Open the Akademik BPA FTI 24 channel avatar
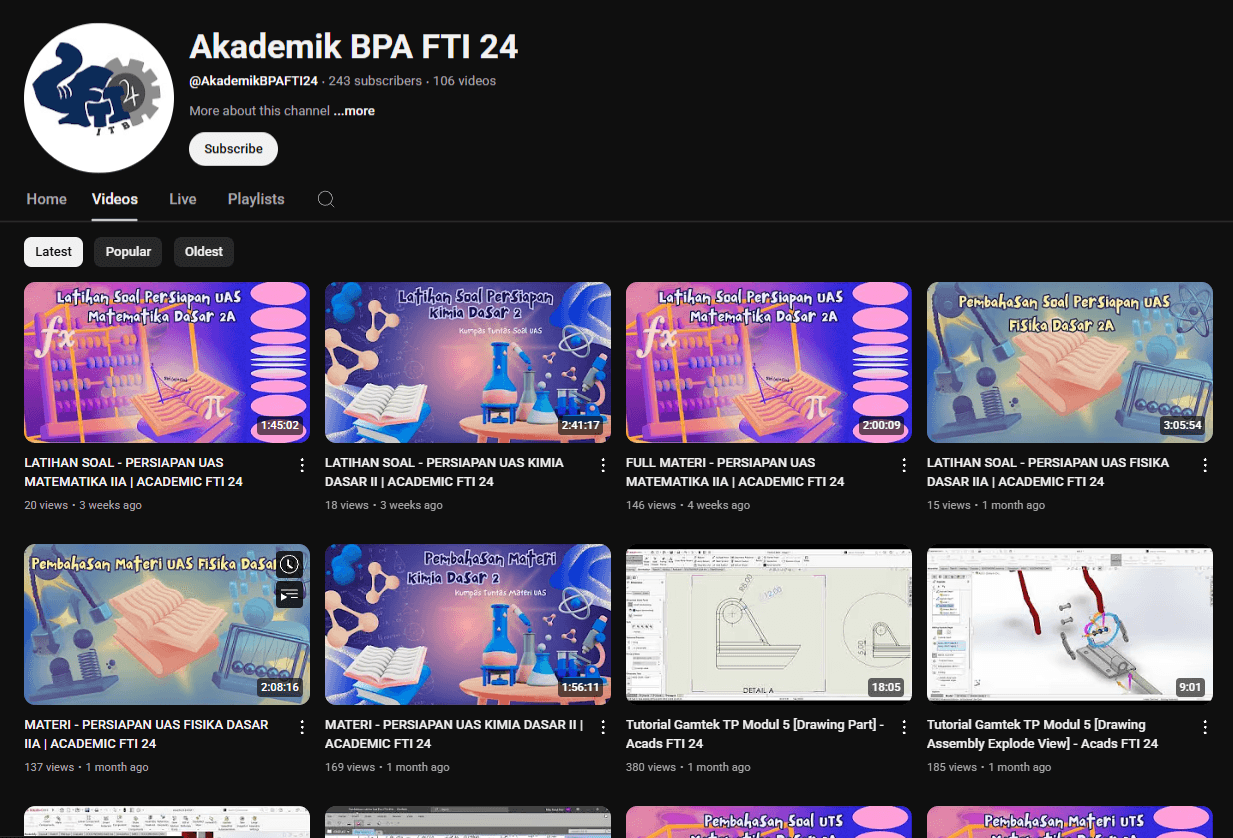Viewport: 1233px width, 838px height. click(x=98, y=97)
